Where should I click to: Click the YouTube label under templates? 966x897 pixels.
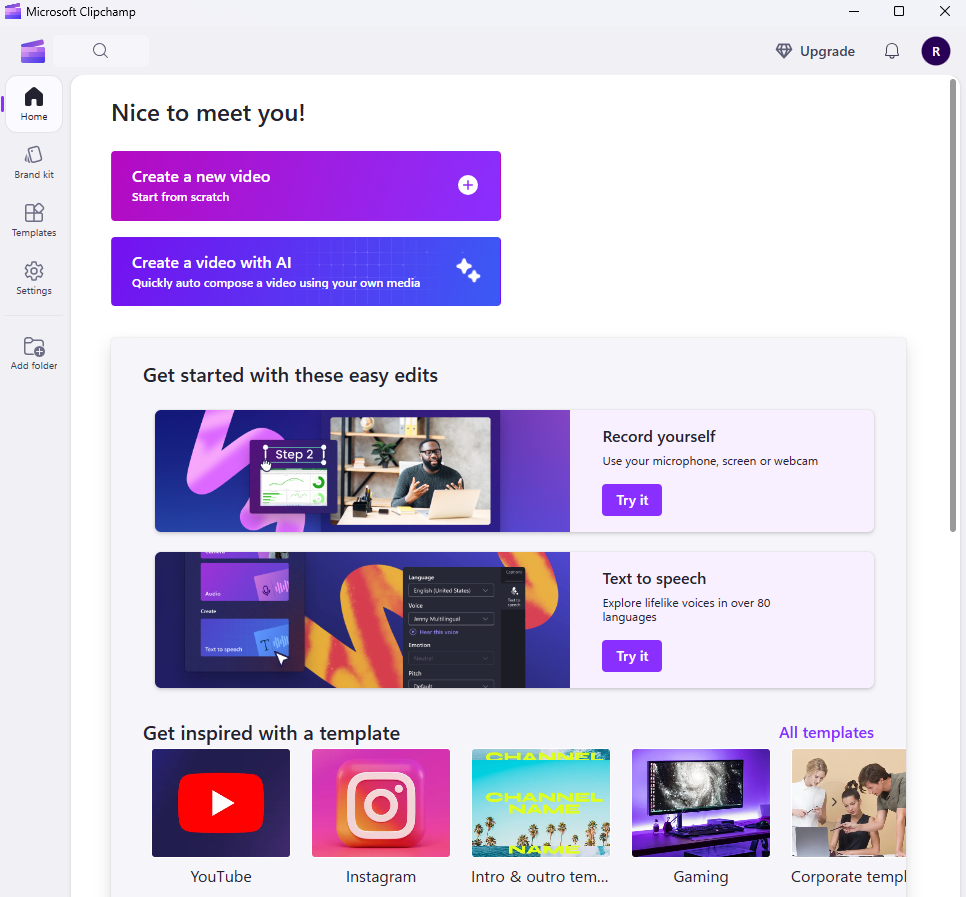pyautogui.click(x=221, y=876)
